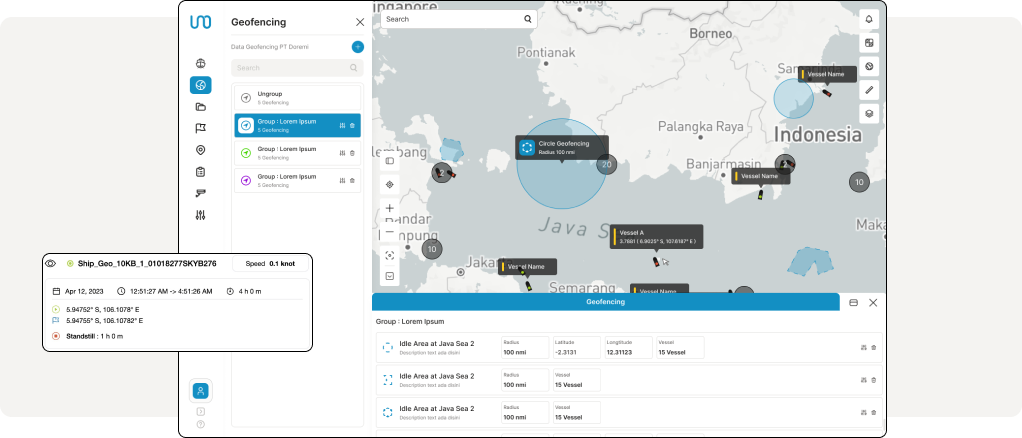Select the highlighted Geofencing sidebar icon
The width and height of the screenshot is (1022, 438).
201,85
